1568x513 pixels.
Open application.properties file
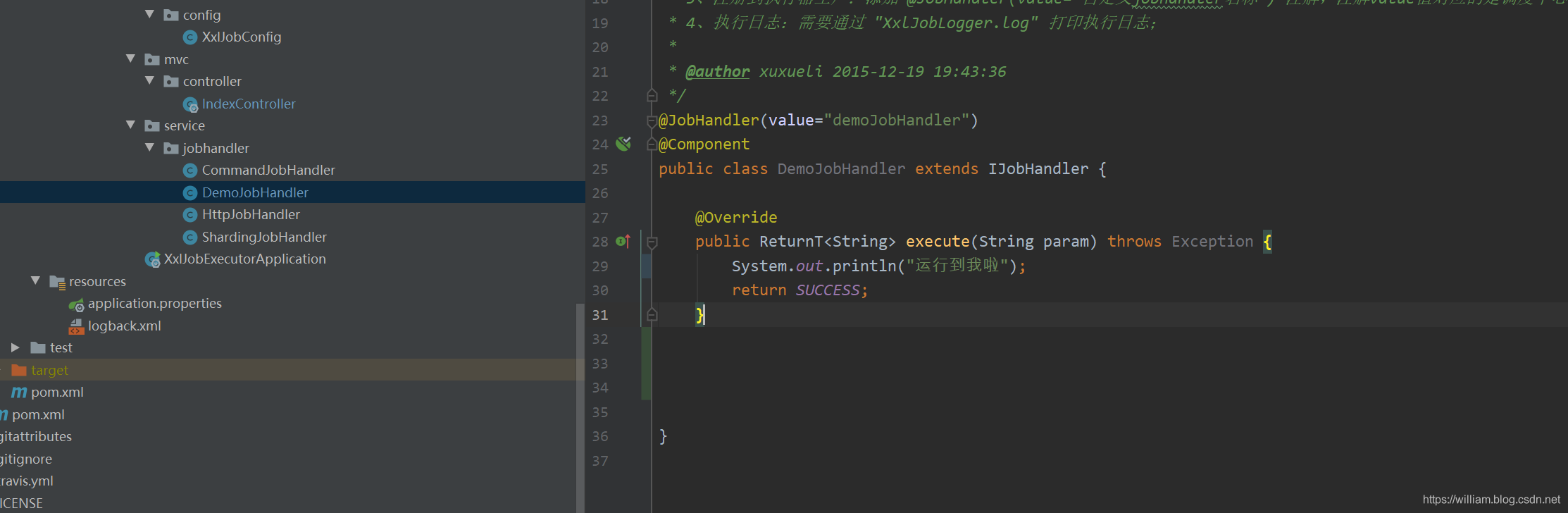coord(155,303)
